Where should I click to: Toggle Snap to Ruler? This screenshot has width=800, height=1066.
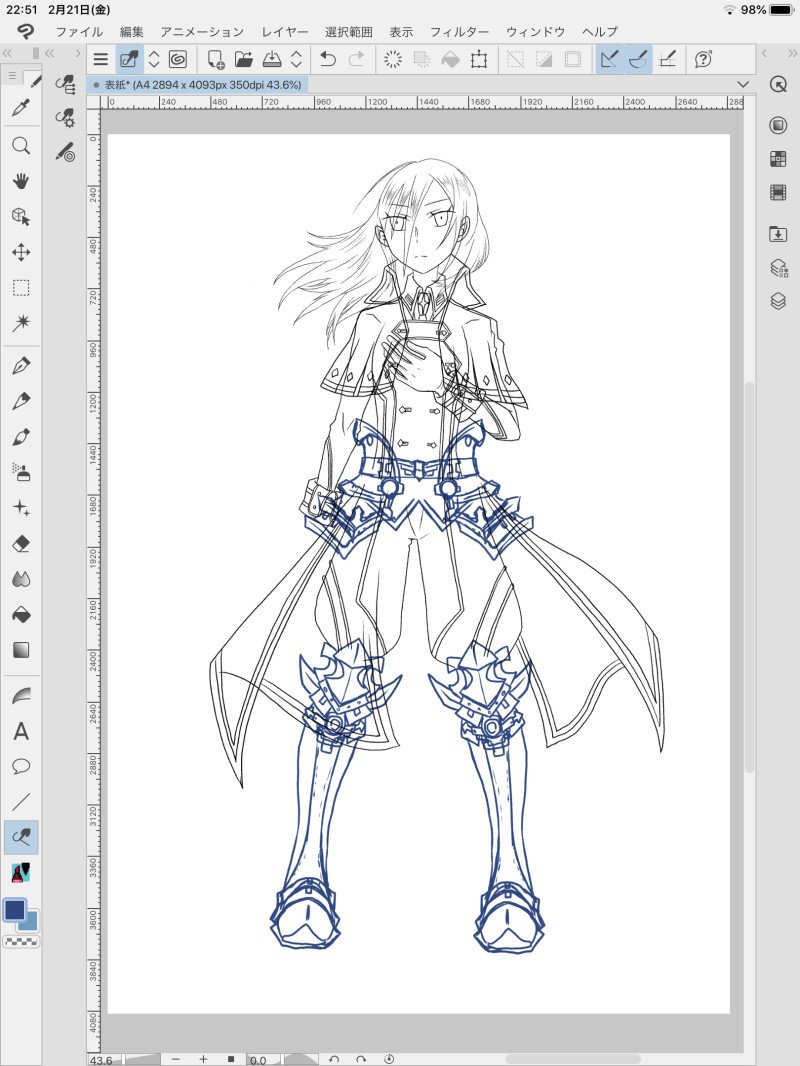coord(610,60)
